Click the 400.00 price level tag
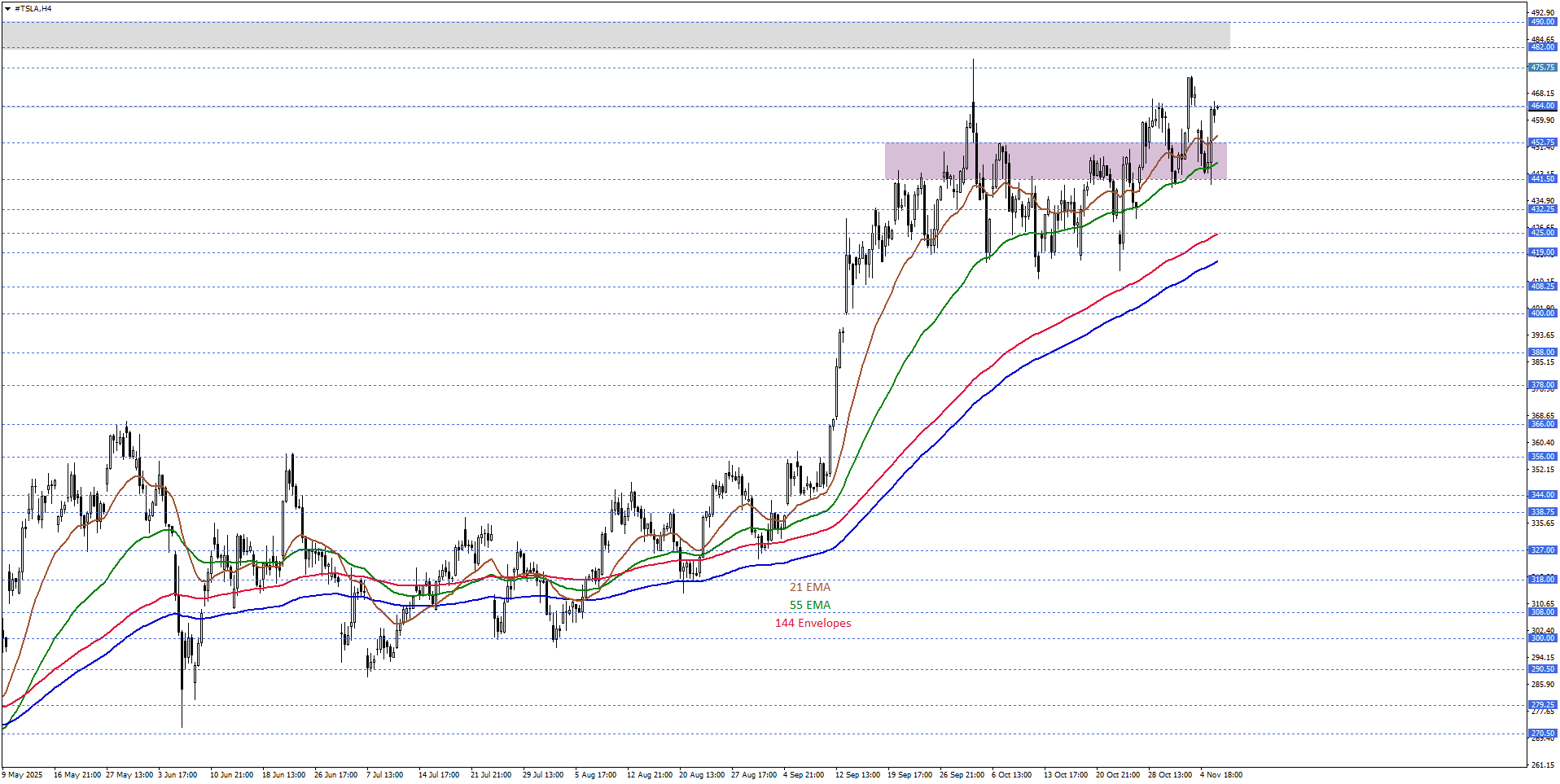Viewport: 1560px width, 784px height. pyautogui.click(x=1542, y=313)
